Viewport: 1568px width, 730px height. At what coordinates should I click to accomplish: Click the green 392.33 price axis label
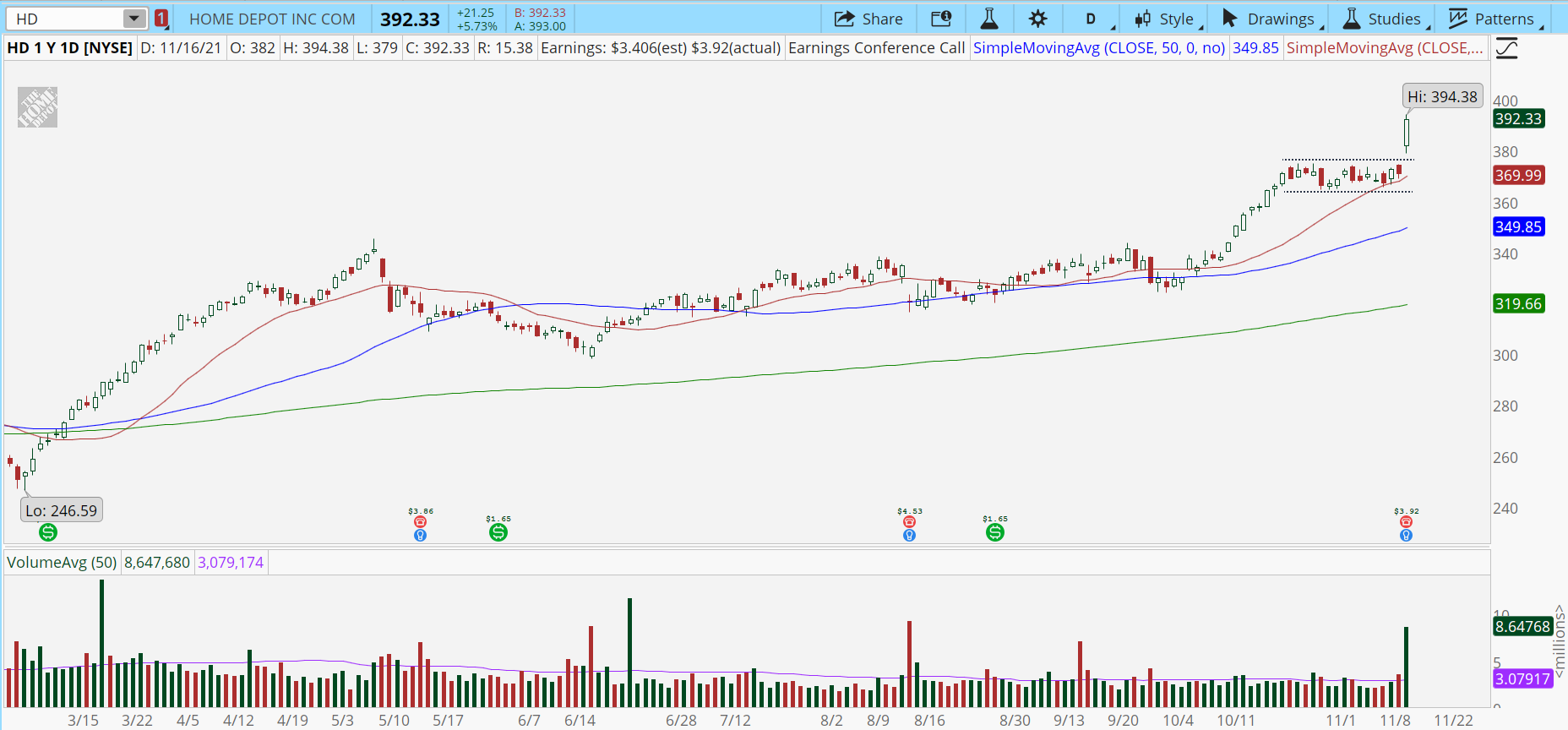point(1518,119)
